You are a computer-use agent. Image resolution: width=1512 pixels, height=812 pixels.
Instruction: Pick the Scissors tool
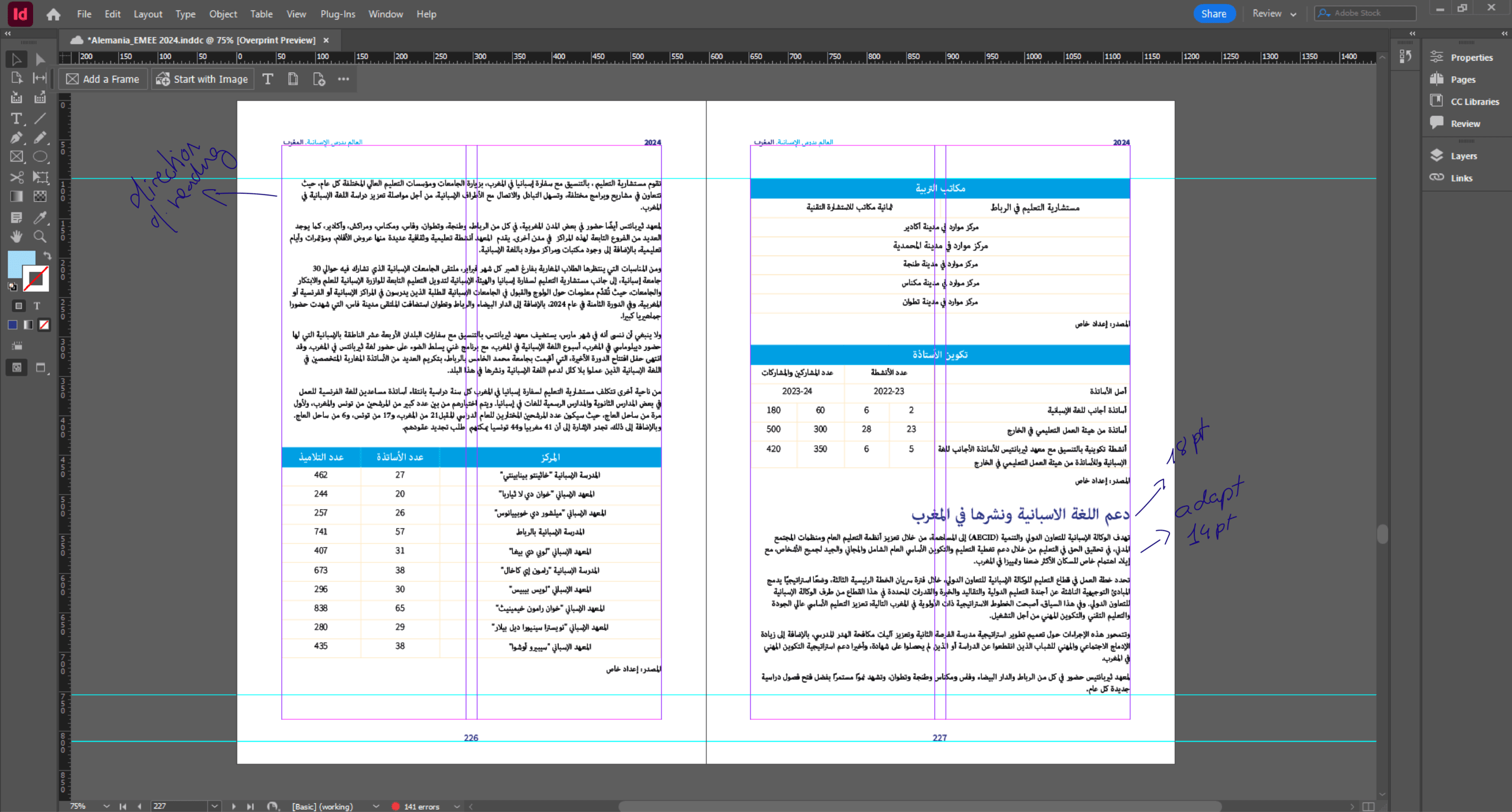point(17,177)
